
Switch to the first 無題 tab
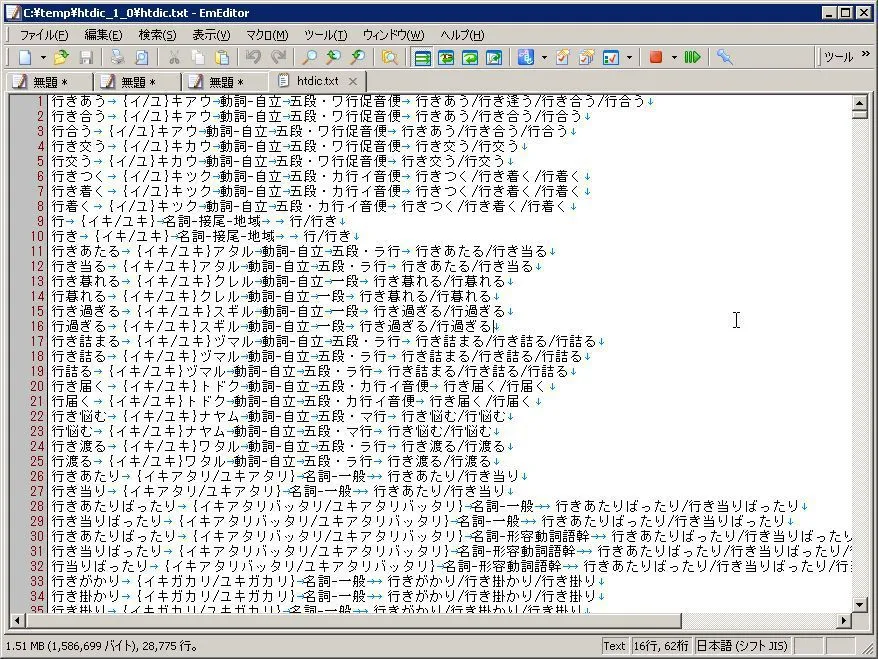coord(49,82)
